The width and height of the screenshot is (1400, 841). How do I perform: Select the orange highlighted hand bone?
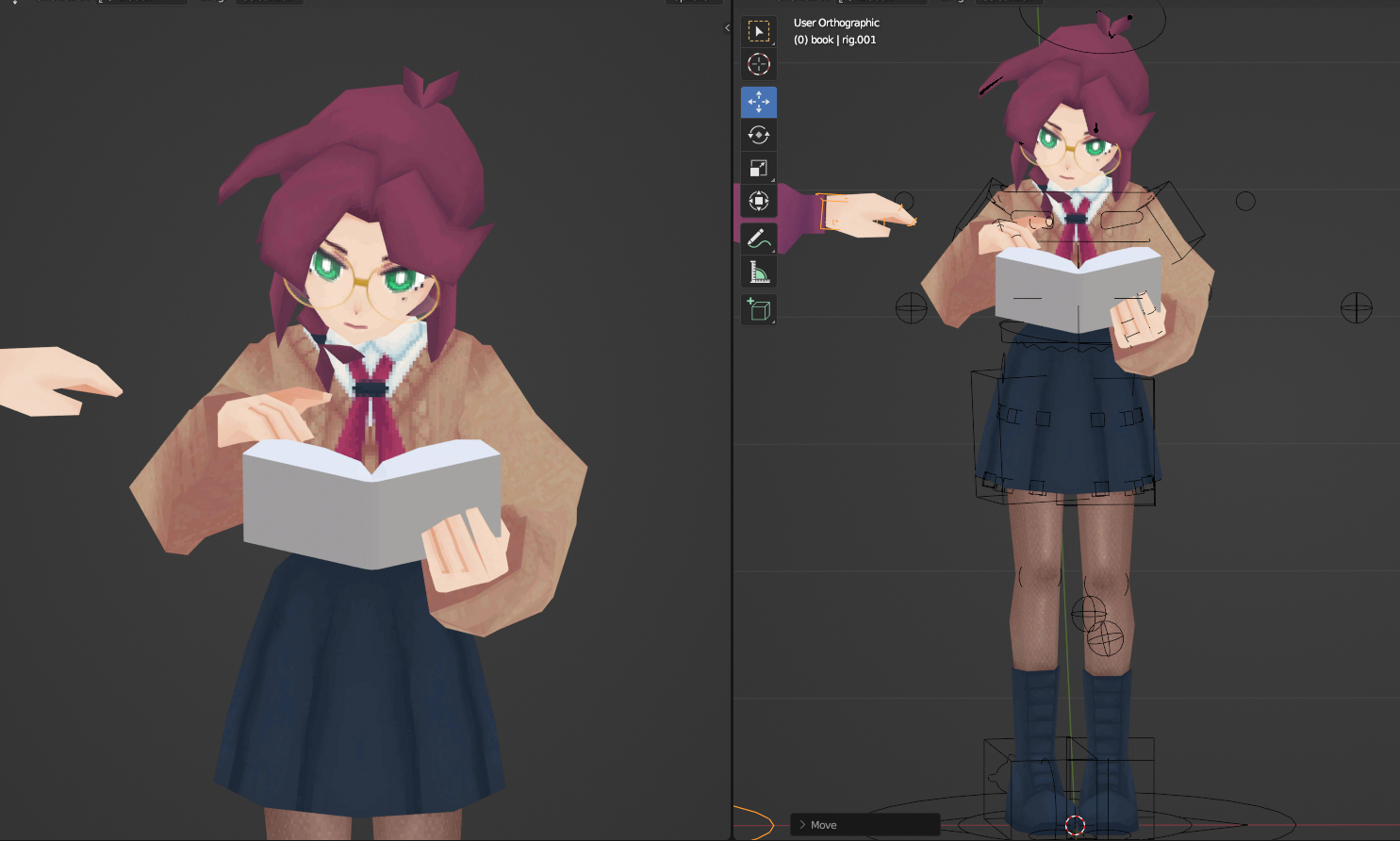(x=833, y=212)
